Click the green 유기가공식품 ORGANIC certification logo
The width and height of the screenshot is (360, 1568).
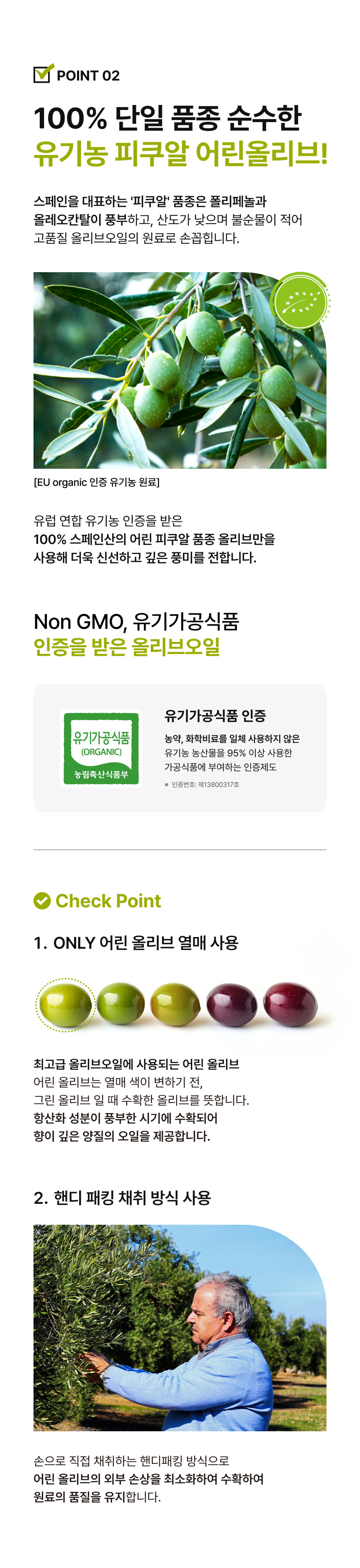click(101, 748)
